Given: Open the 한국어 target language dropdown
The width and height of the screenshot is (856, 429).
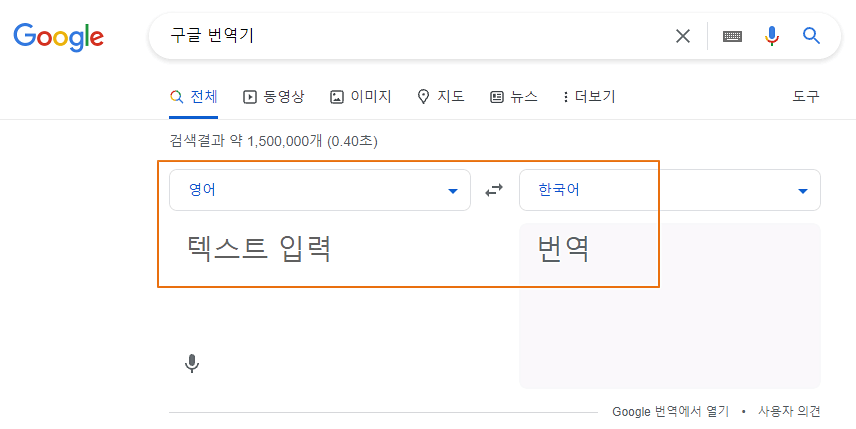Looking at the screenshot, I should (x=670, y=190).
